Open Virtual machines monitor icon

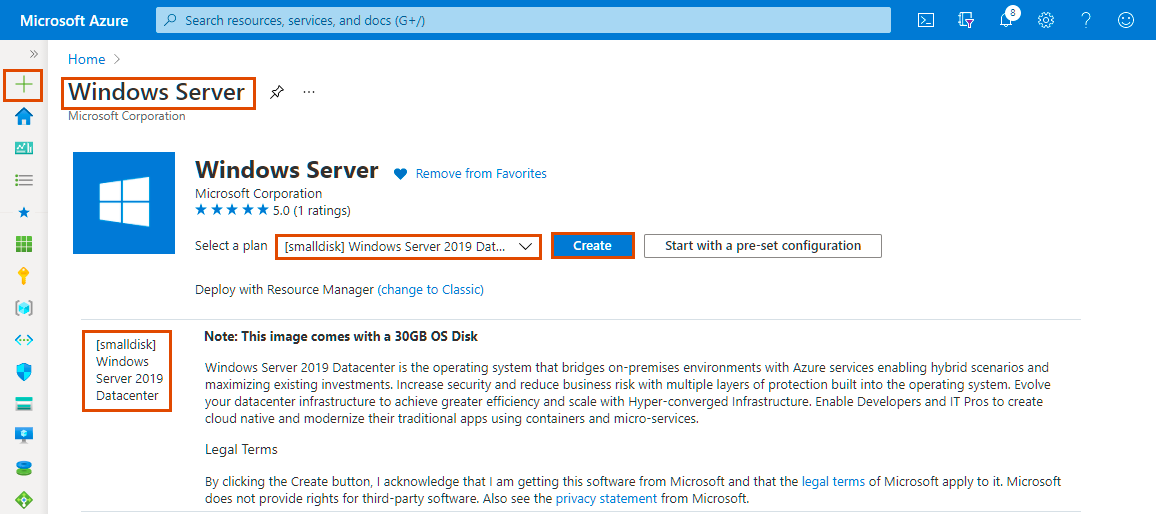pos(24,436)
